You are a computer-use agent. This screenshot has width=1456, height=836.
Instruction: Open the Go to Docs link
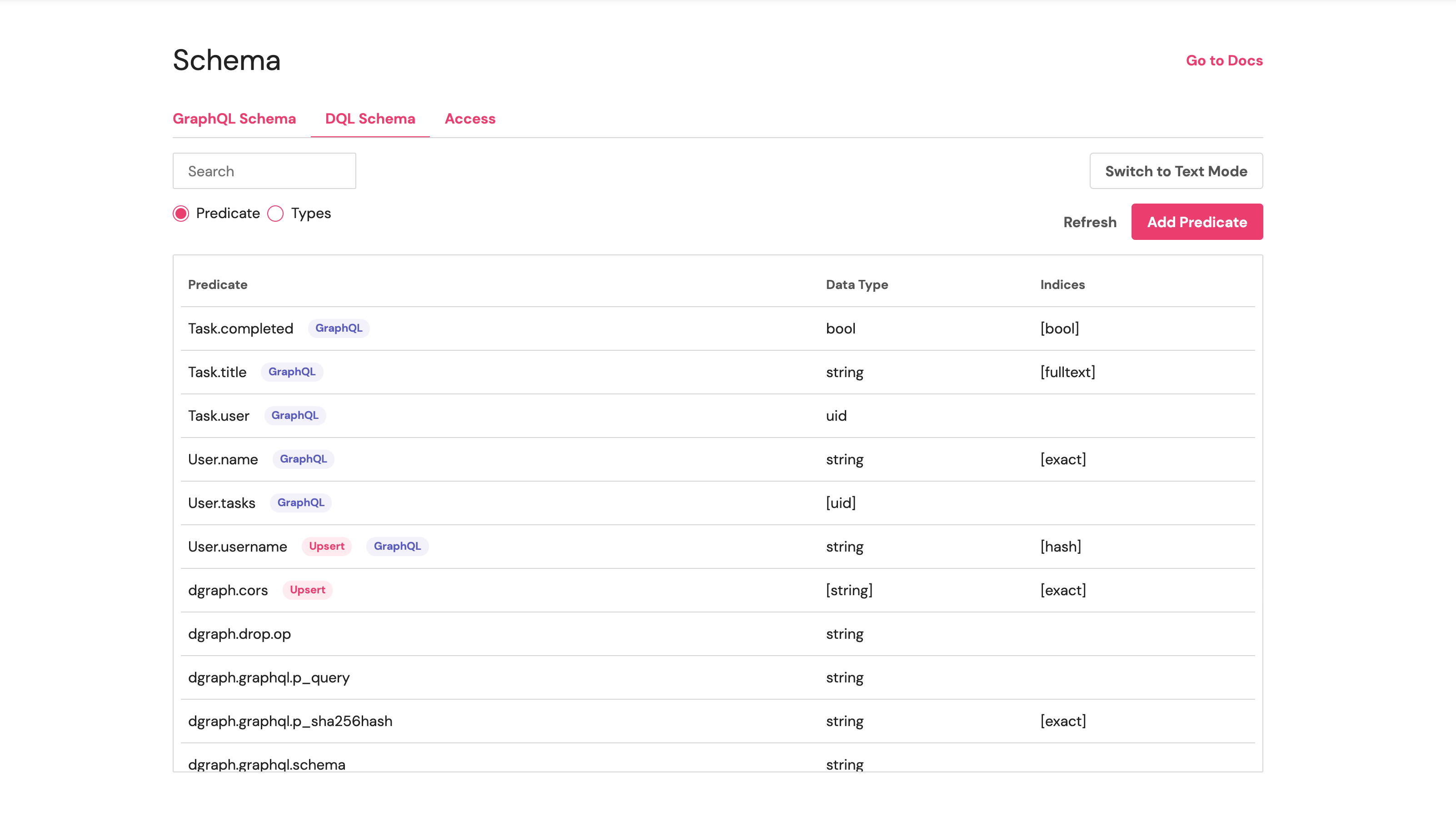[1224, 60]
